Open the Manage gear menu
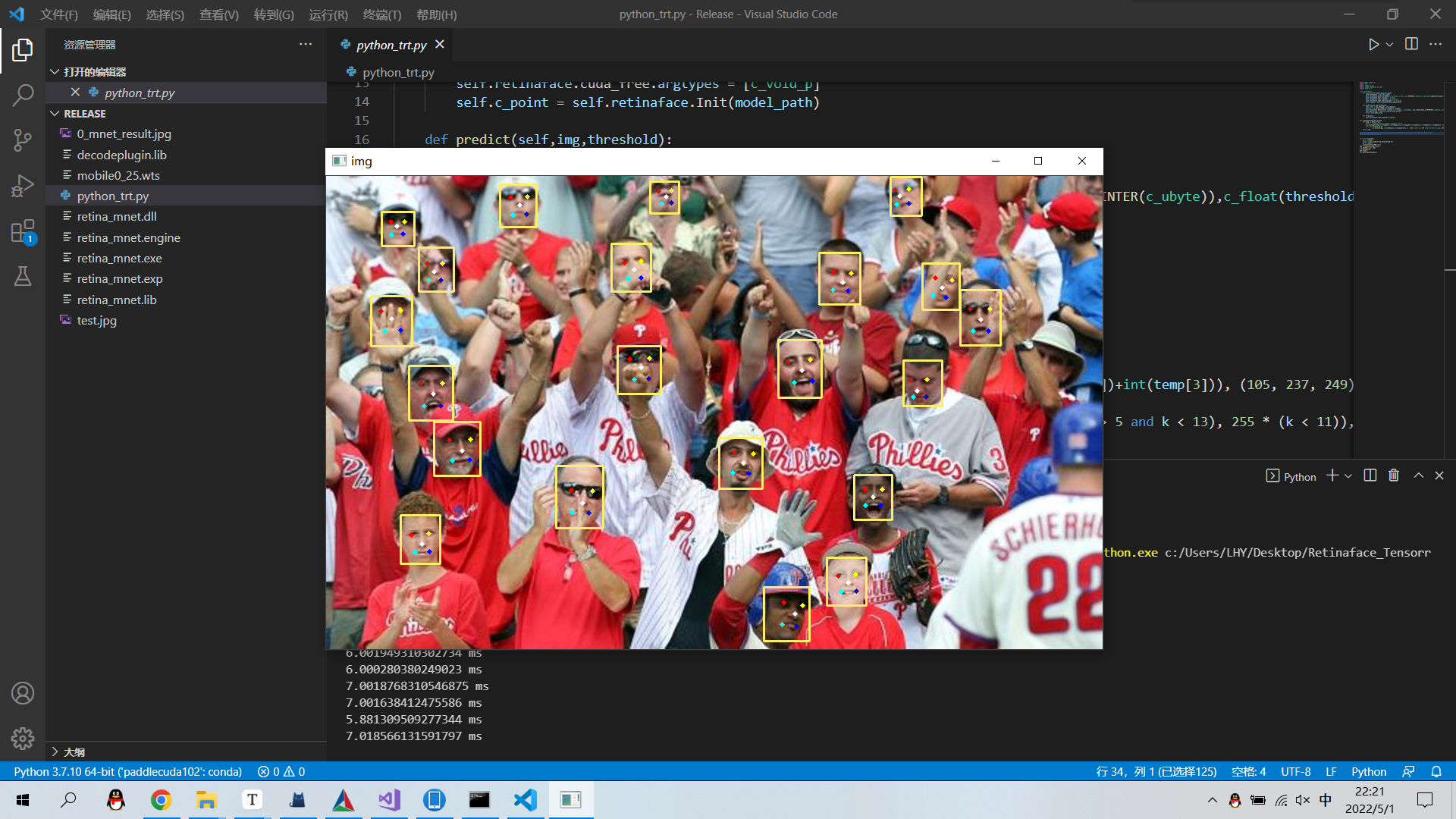The image size is (1456, 819). (x=23, y=738)
